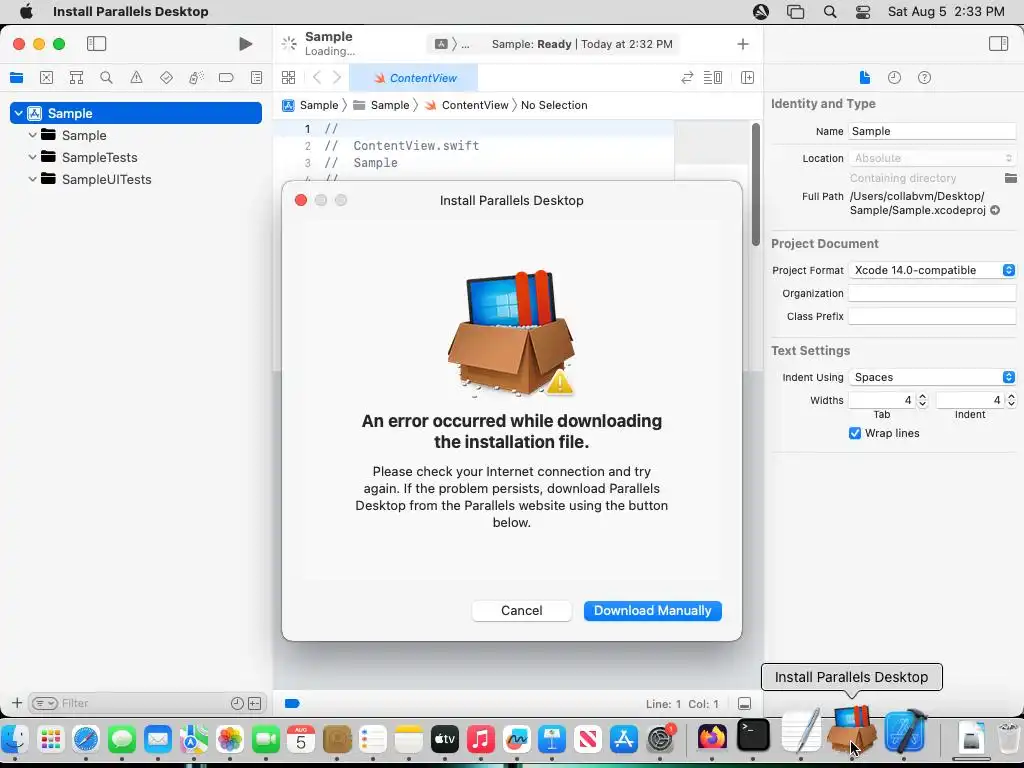Toggle the Wrap lines checkbox
The image size is (1024, 768).
pos(855,433)
